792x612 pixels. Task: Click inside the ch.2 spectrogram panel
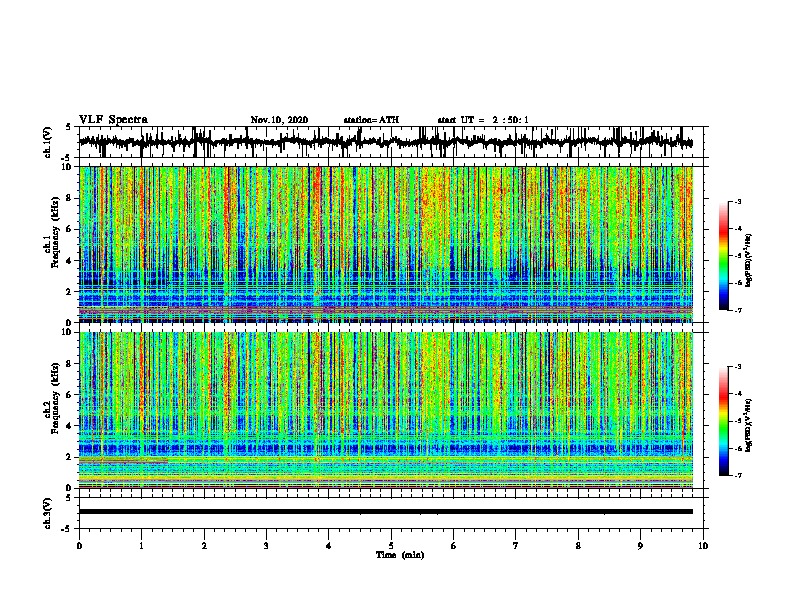click(x=386, y=410)
